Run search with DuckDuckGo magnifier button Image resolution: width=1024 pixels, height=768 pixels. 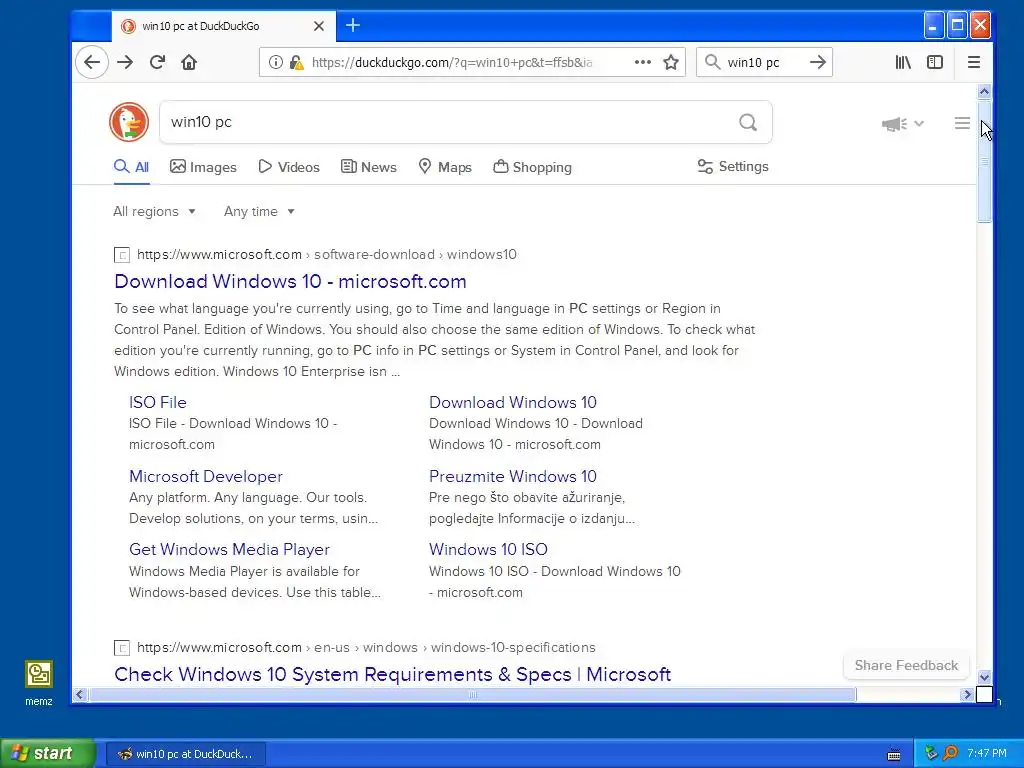coord(748,122)
